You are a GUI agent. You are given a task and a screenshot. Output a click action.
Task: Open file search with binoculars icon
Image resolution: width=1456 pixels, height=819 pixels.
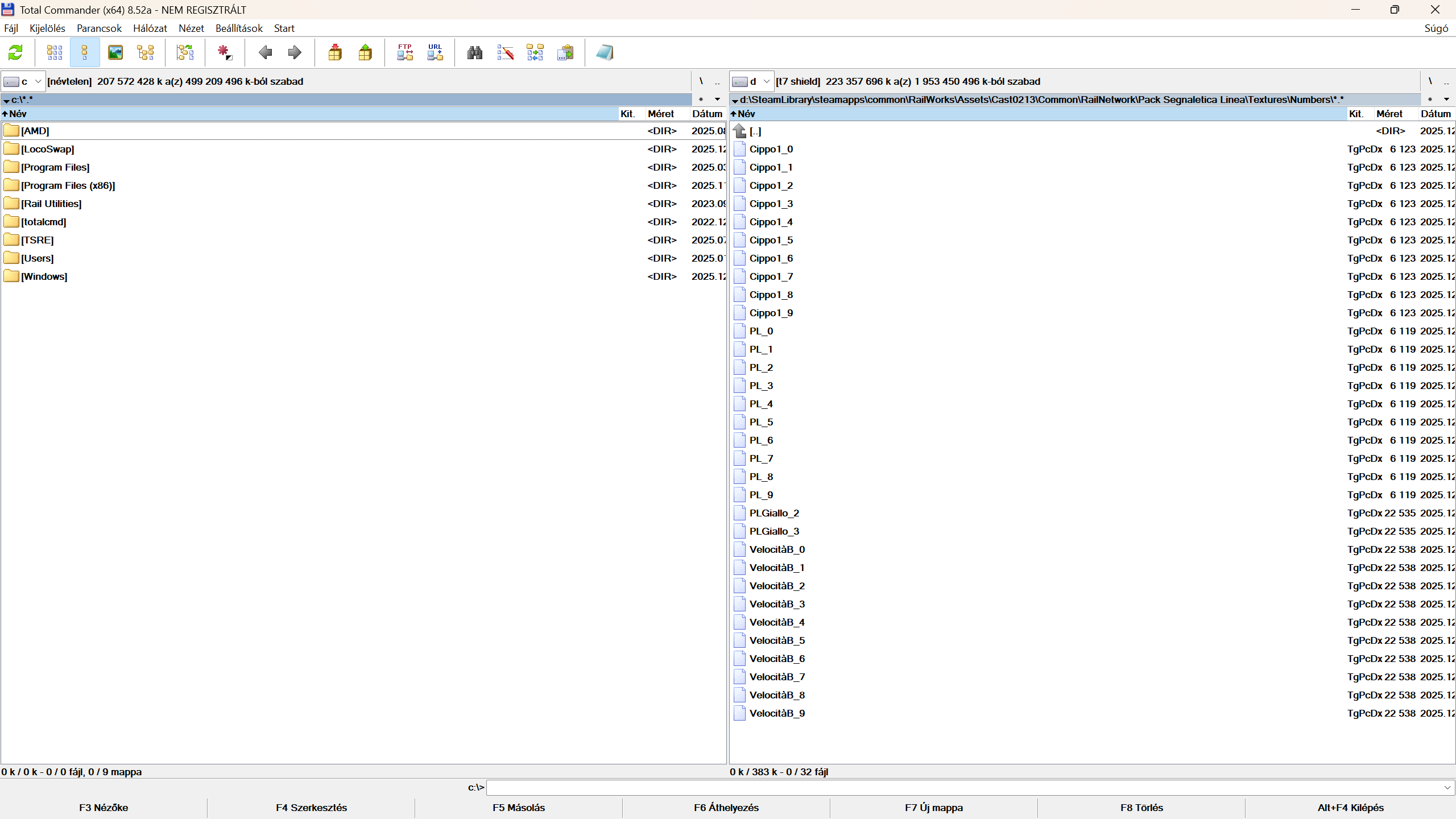[475, 53]
